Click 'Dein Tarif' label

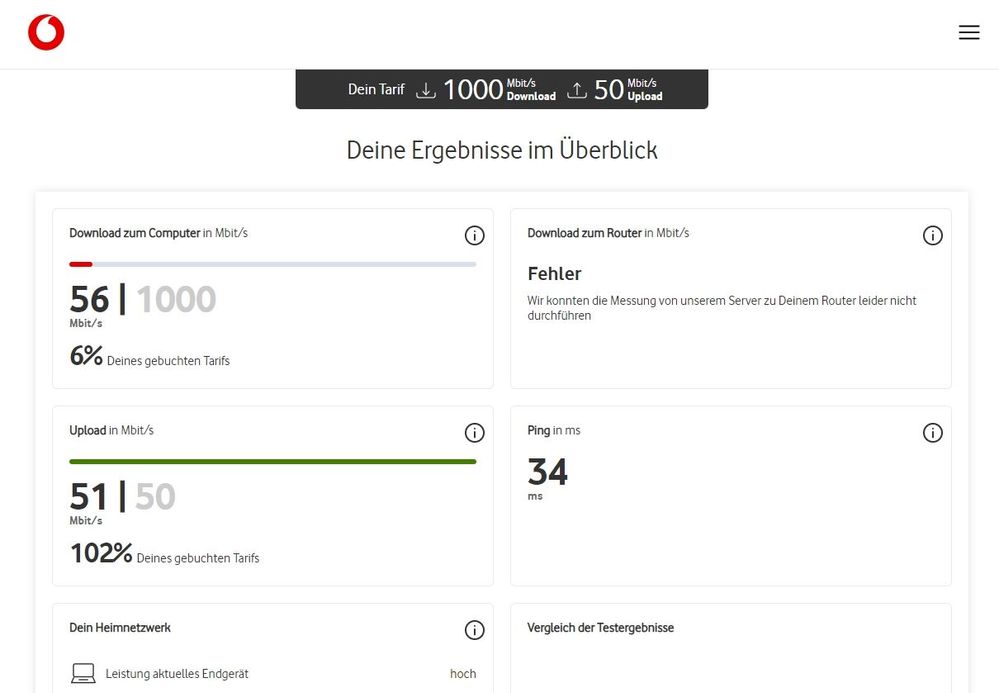(376, 89)
